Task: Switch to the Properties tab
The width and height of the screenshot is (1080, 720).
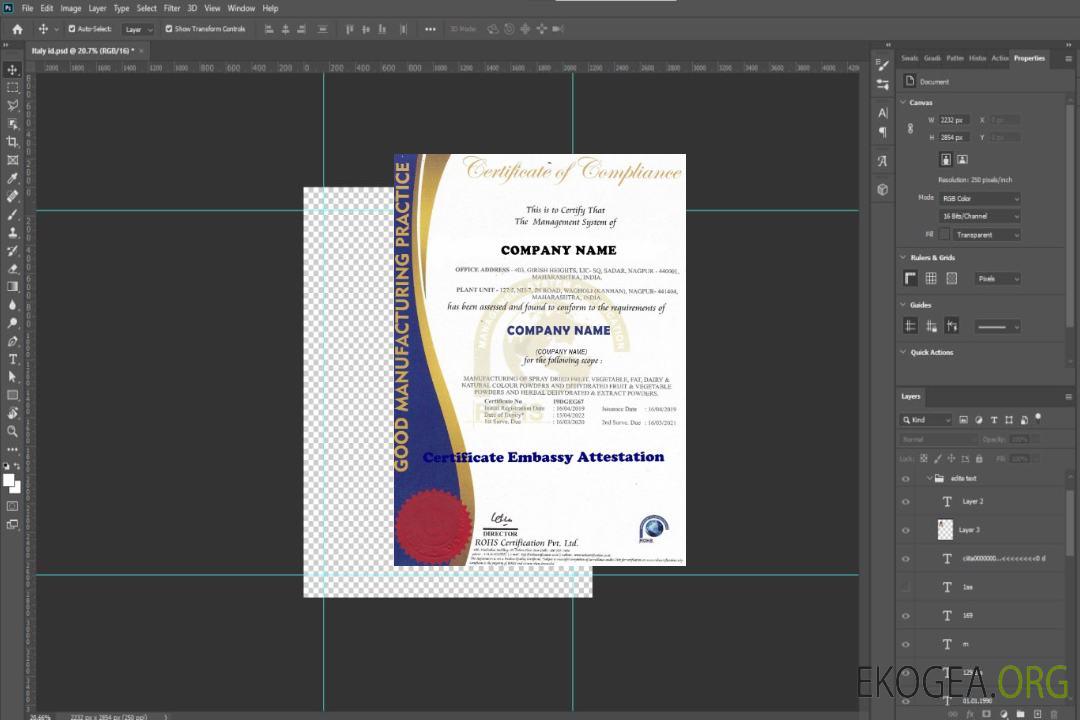Action: (x=1029, y=58)
